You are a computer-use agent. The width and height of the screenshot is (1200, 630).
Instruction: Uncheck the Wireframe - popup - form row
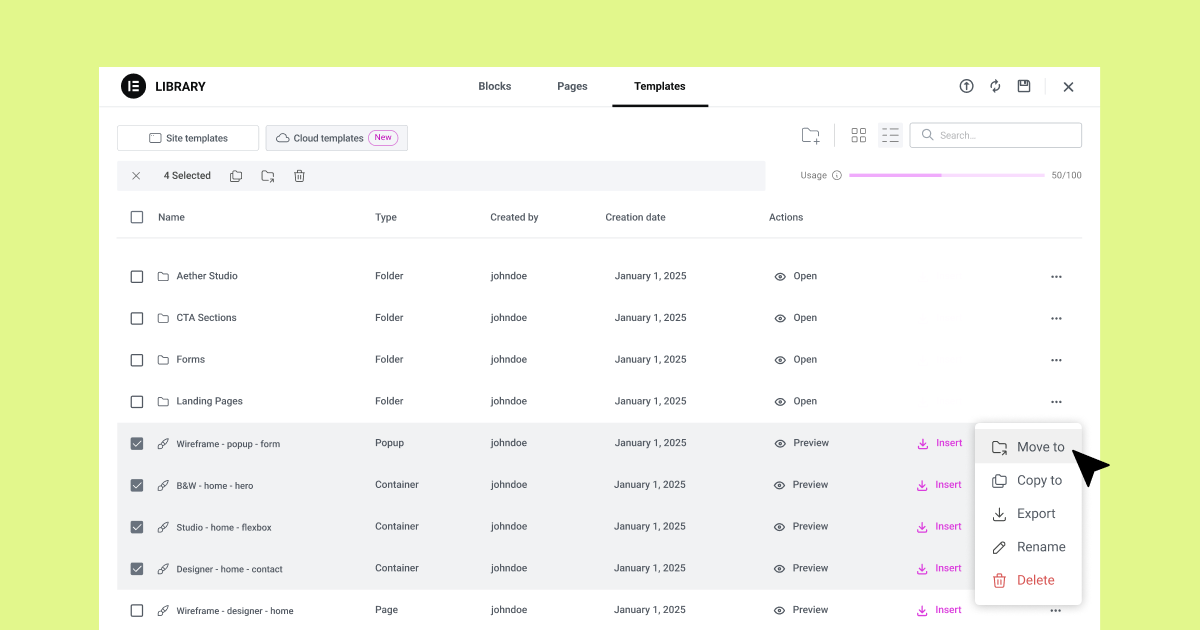click(x=137, y=443)
